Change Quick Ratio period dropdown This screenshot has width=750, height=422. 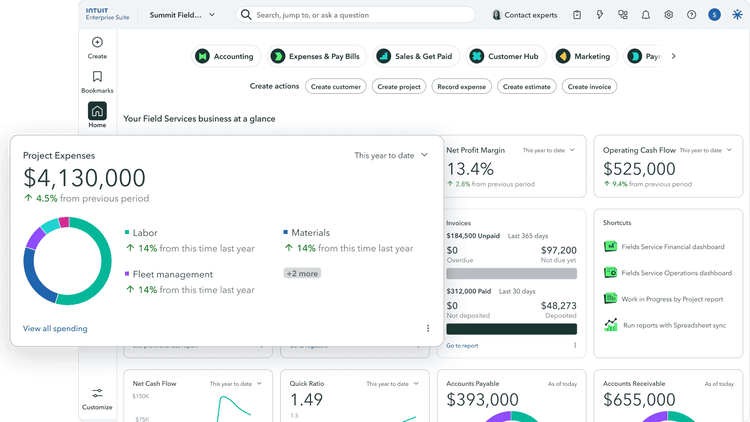(x=393, y=384)
